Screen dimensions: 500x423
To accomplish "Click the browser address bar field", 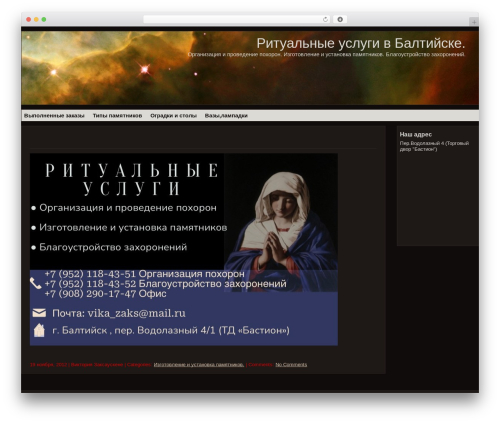I will 237,20.
